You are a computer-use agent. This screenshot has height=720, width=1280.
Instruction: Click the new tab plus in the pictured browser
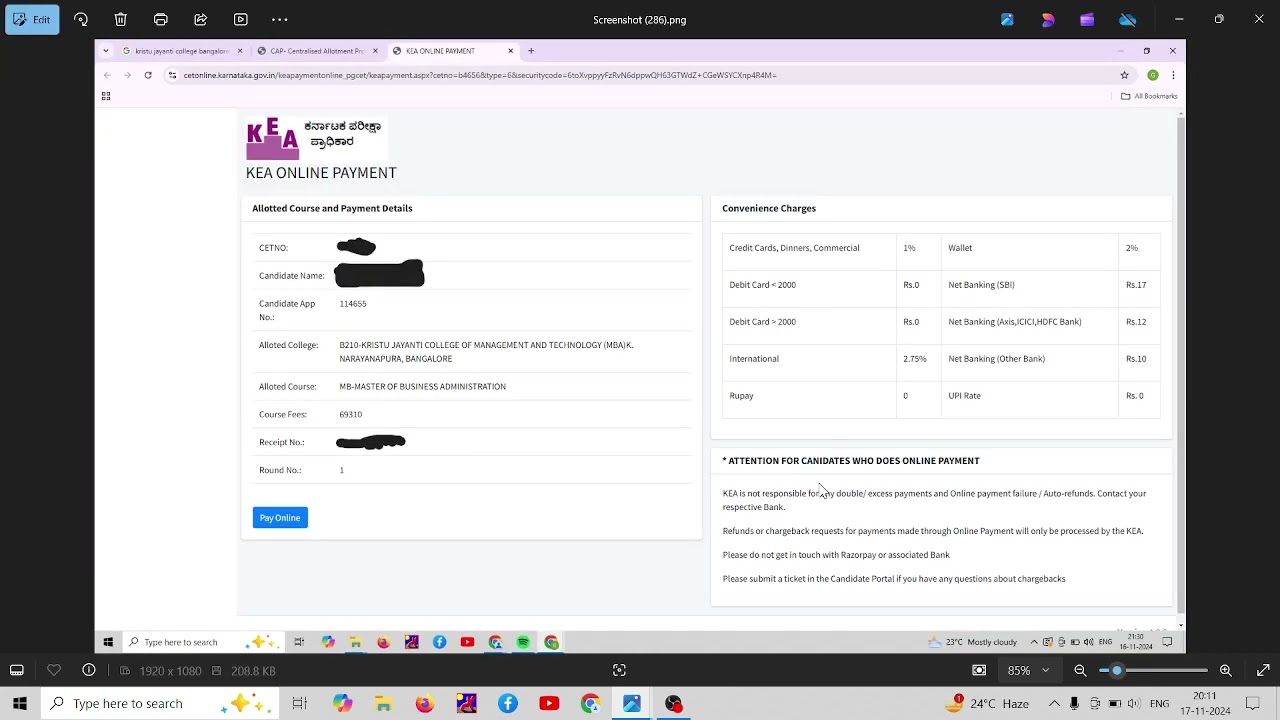click(x=531, y=51)
